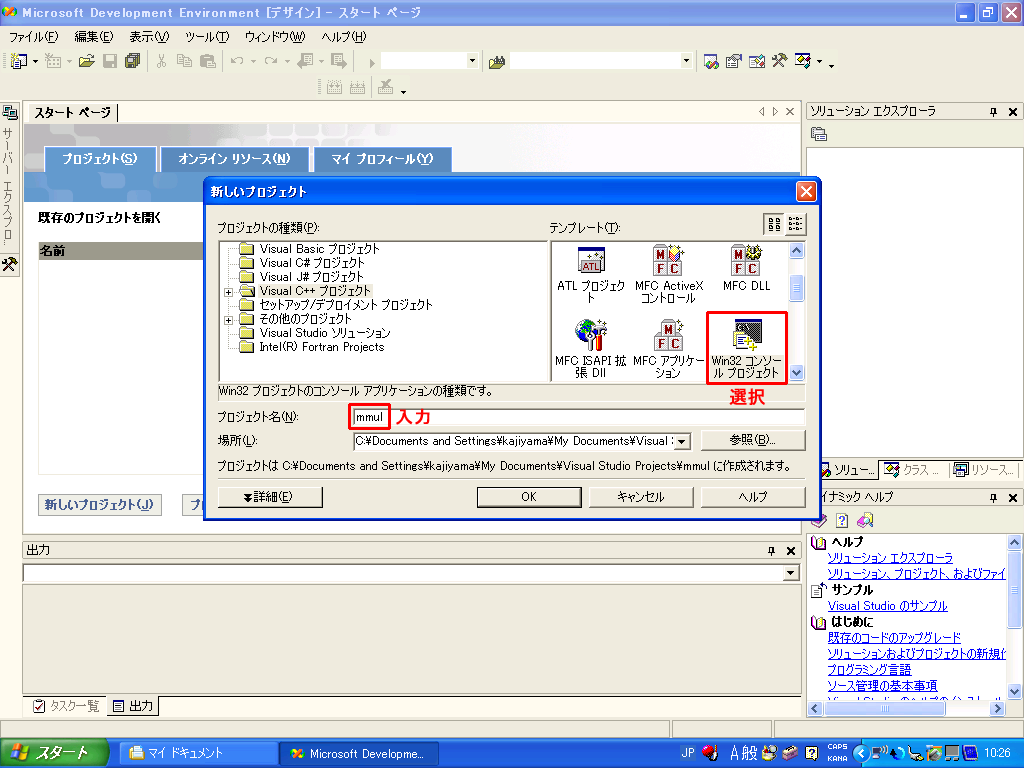1024x768 pixels.
Task: Open the 場所(L) location dropdown arrow
Action: pyautogui.click(x=682, y=442)
